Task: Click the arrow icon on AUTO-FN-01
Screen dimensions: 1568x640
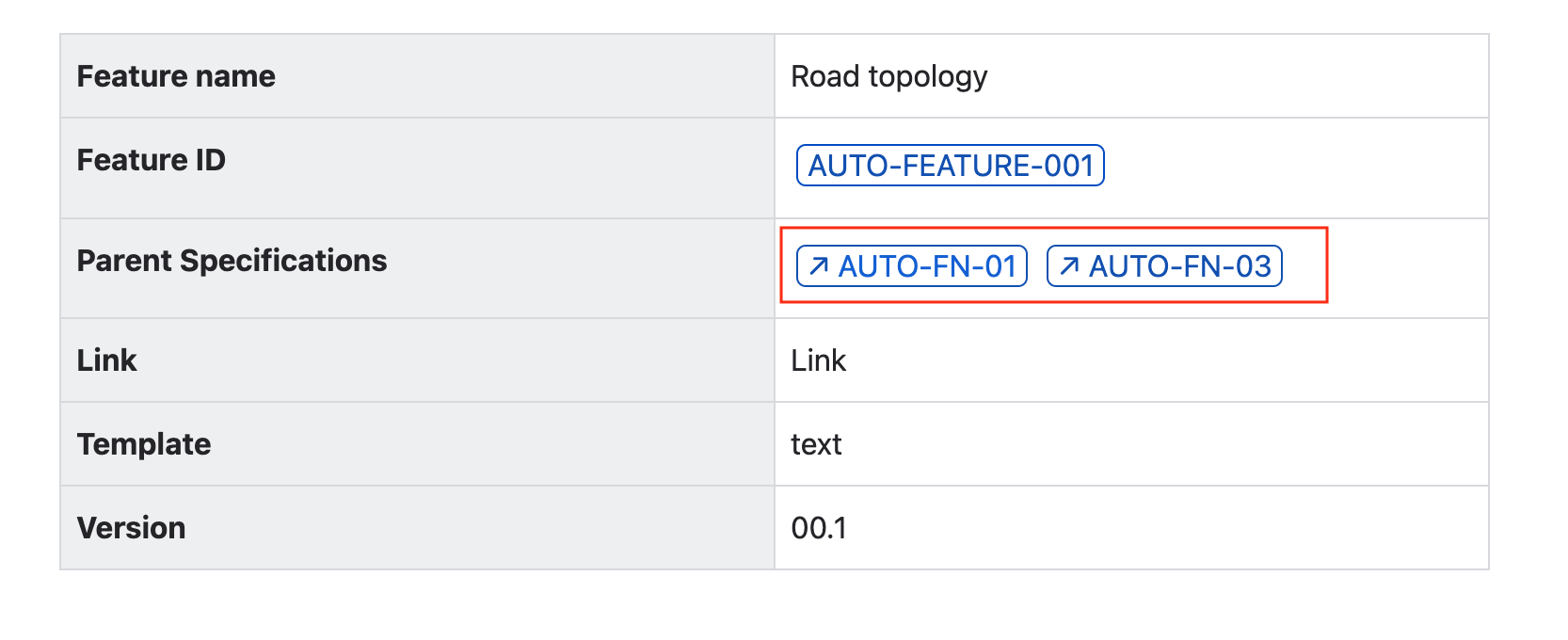Action: click(819, 266)
